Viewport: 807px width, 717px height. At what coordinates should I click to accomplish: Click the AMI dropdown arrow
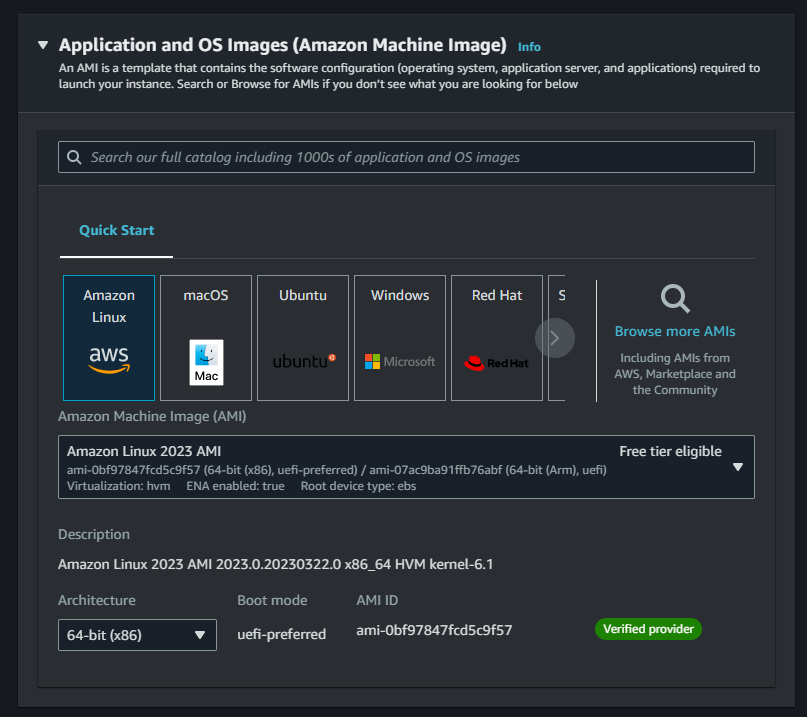tap(738, 467)
